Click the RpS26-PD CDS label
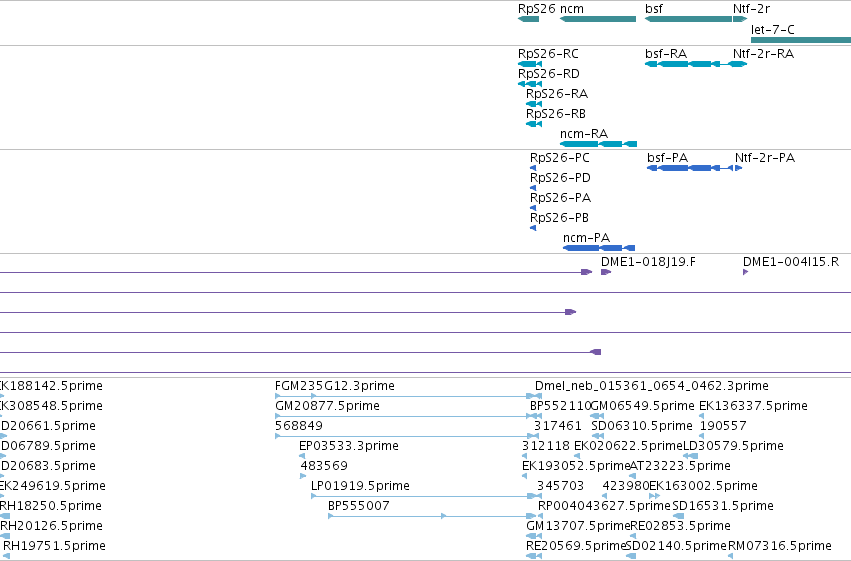 560,178
